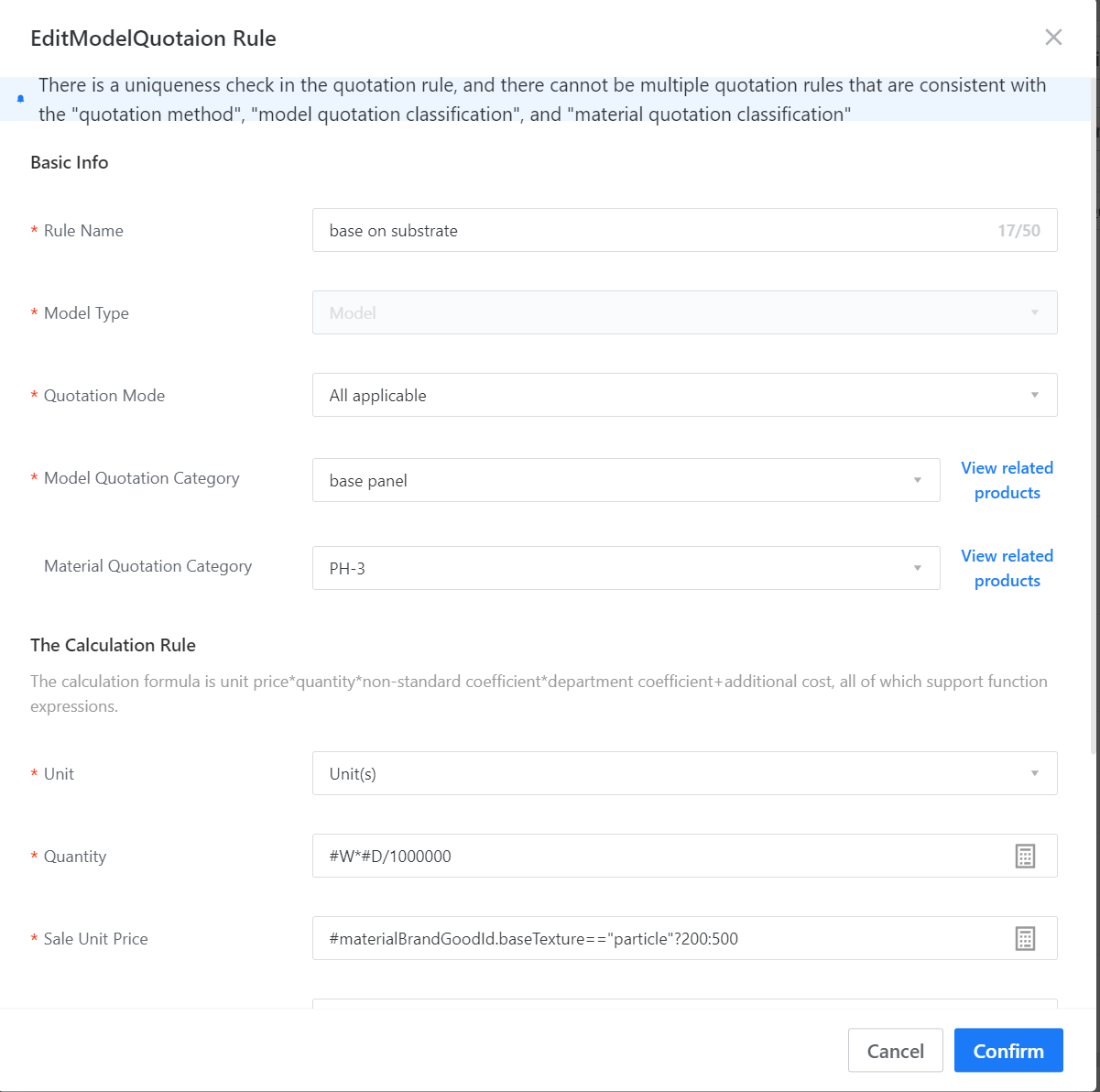Viewport: 1100px width, 1092px height.
Task: Click the Cancel button
Action: (895, 1050)
